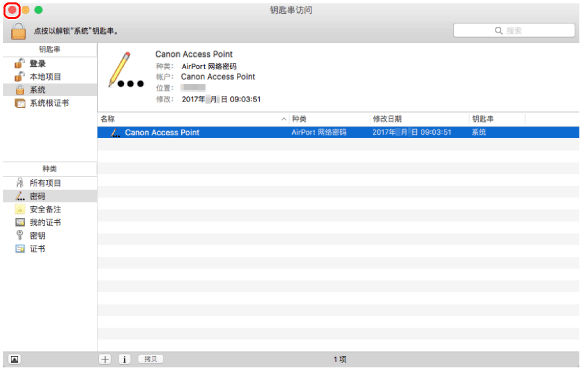Select the 系统根证书 keychain
Viewport: 580px width, 368px height.
tap(50, 103)
